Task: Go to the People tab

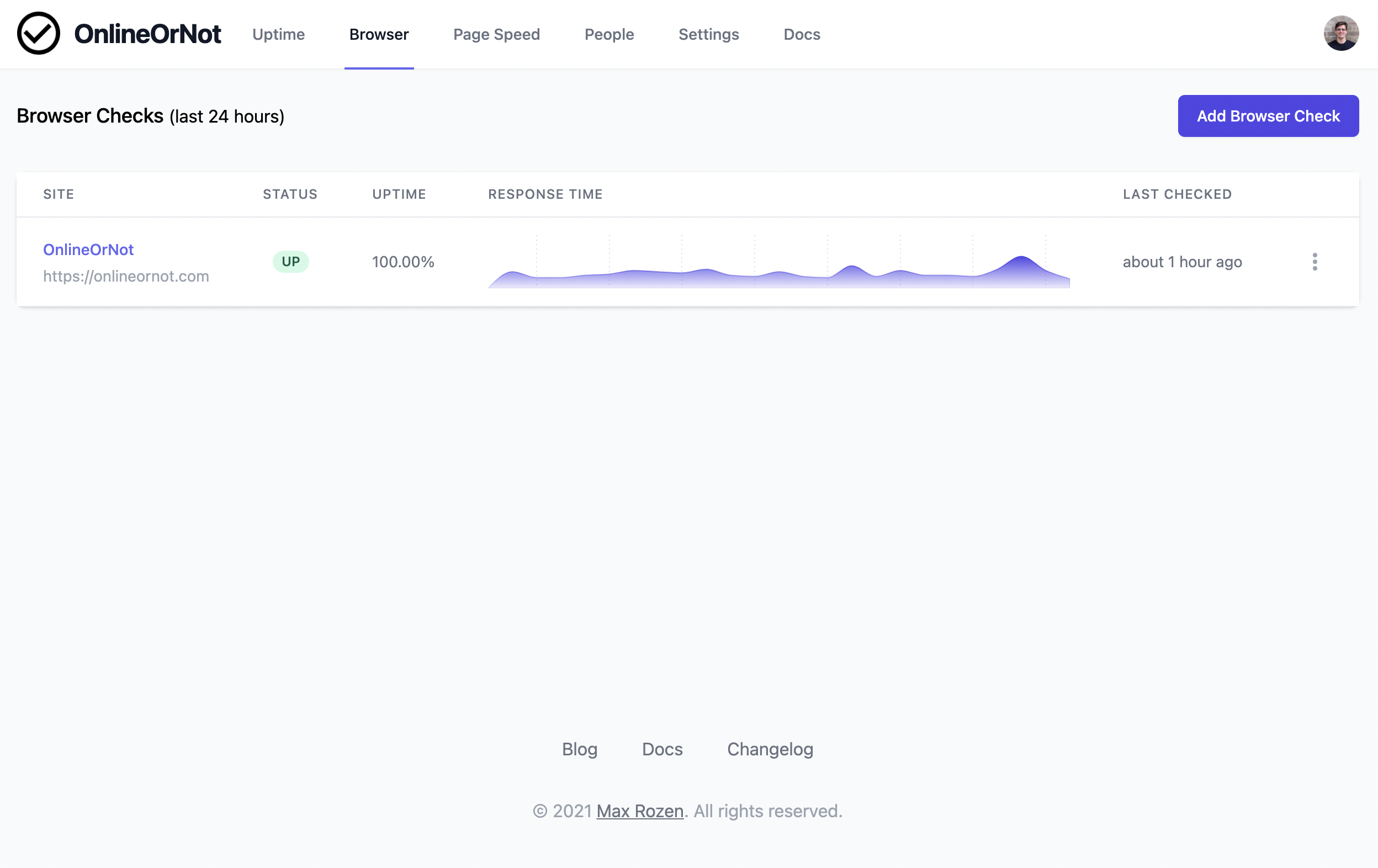Action: [x=609, y=34]
